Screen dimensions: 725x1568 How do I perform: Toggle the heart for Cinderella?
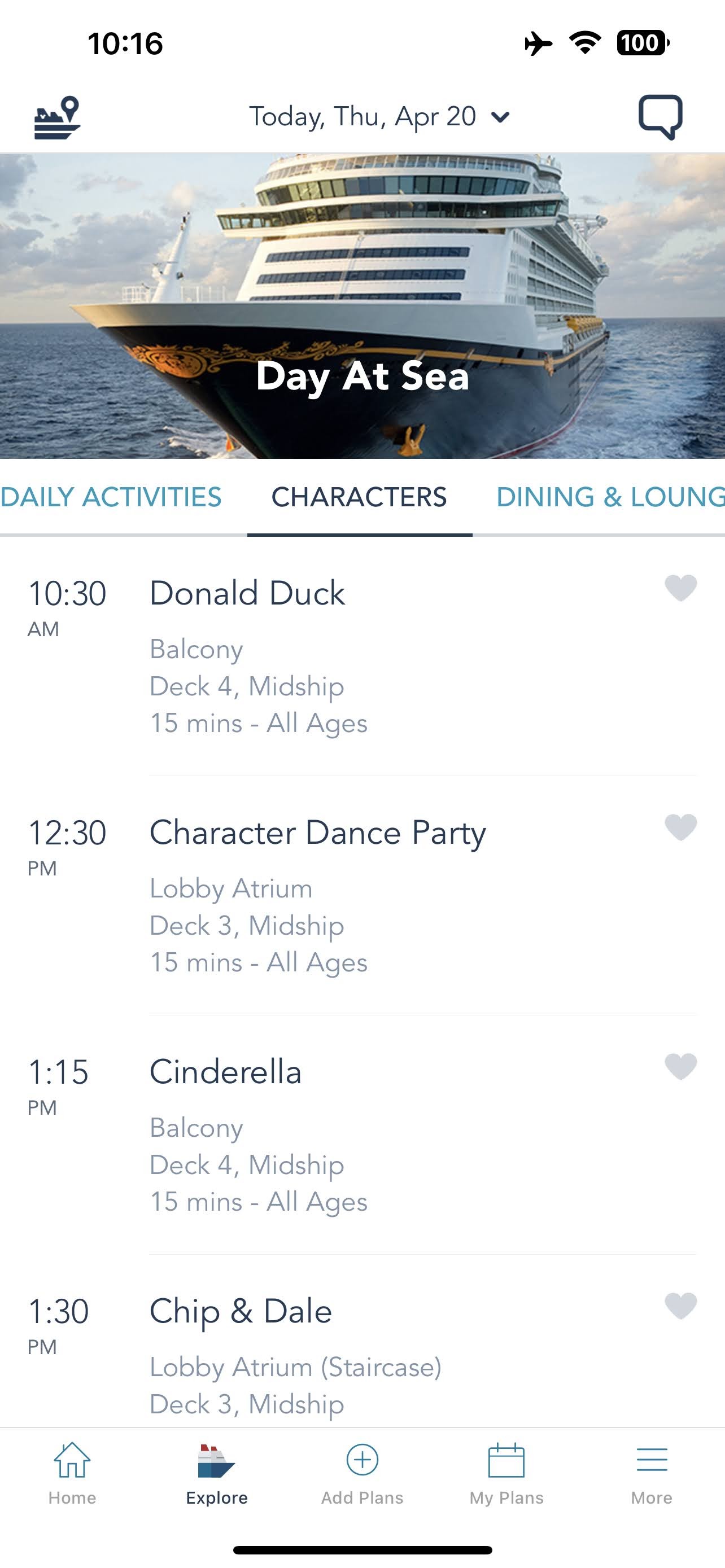click(x=680, y=1066)
